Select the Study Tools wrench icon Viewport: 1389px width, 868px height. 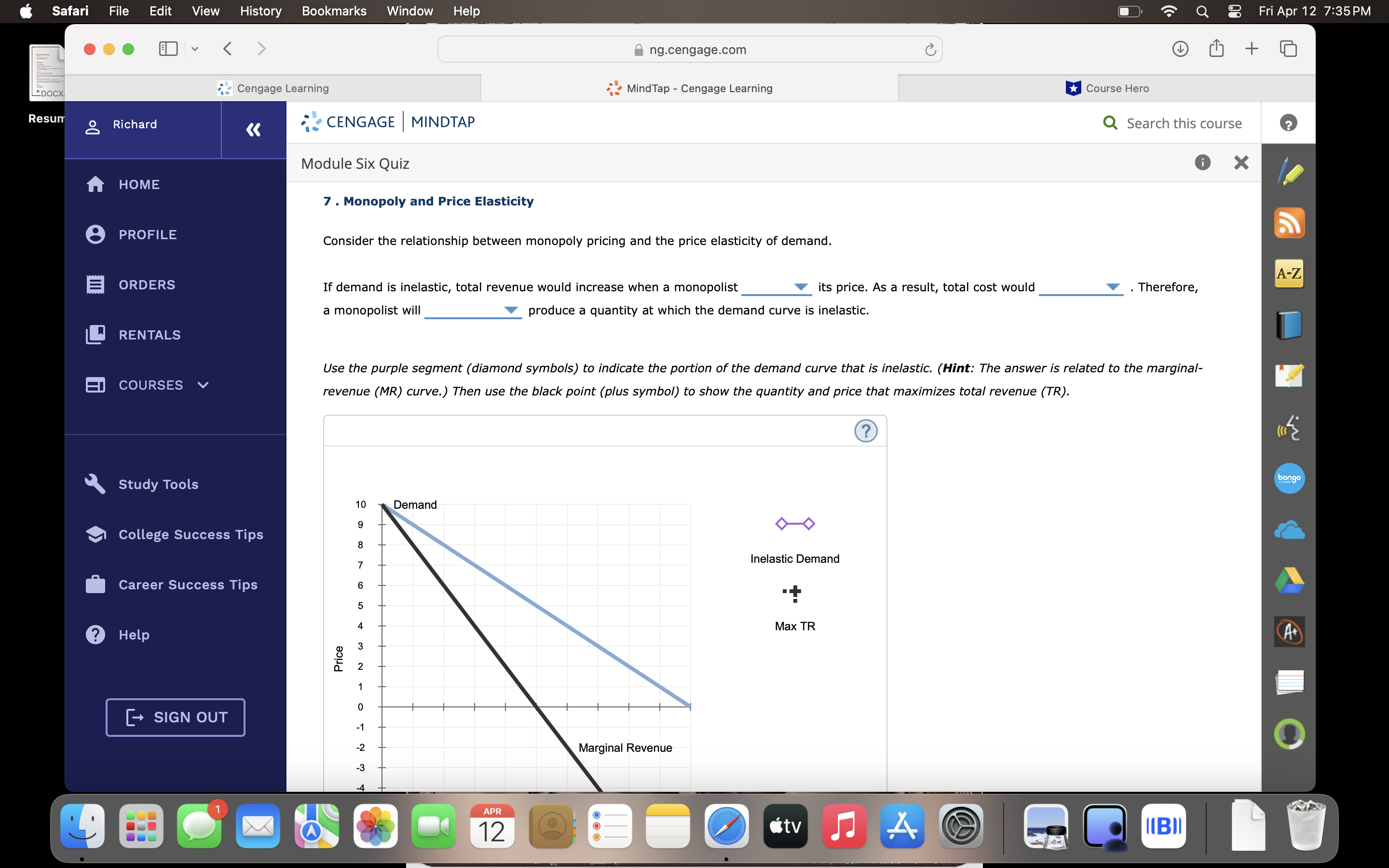(96, 484)
